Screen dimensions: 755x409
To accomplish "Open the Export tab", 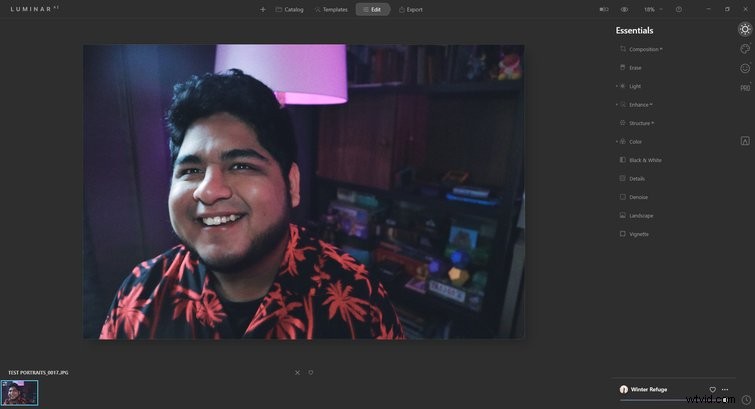I will click(411, 10).
